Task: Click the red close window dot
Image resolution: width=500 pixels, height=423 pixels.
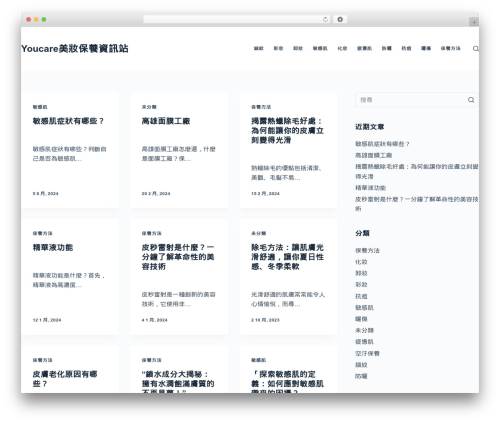Action: 29,20
